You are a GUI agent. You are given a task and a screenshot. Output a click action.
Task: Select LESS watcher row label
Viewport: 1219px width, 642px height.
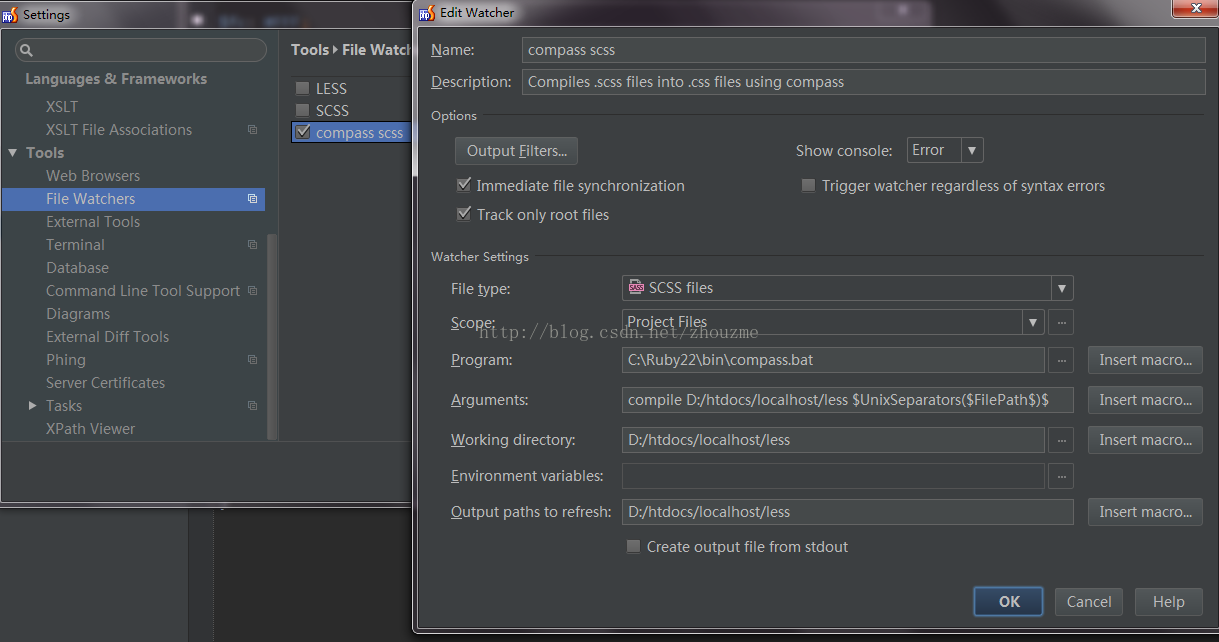[331, 89]
